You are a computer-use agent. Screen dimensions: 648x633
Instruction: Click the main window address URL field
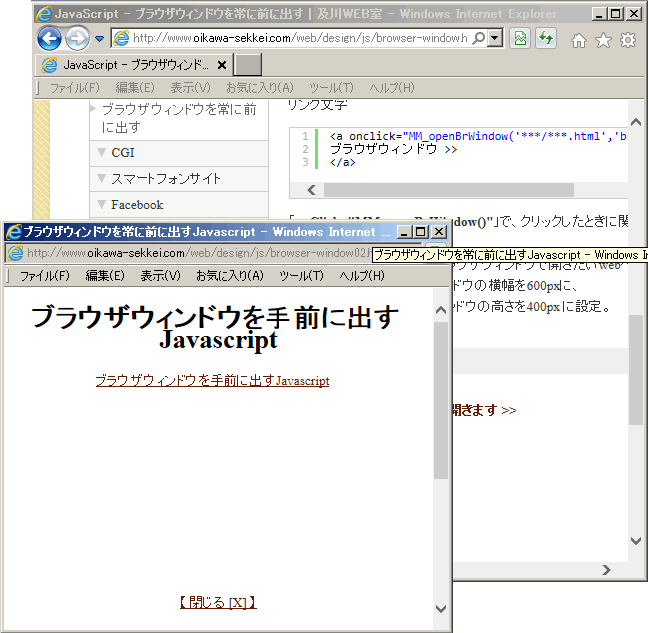click(x=300, y=38)
